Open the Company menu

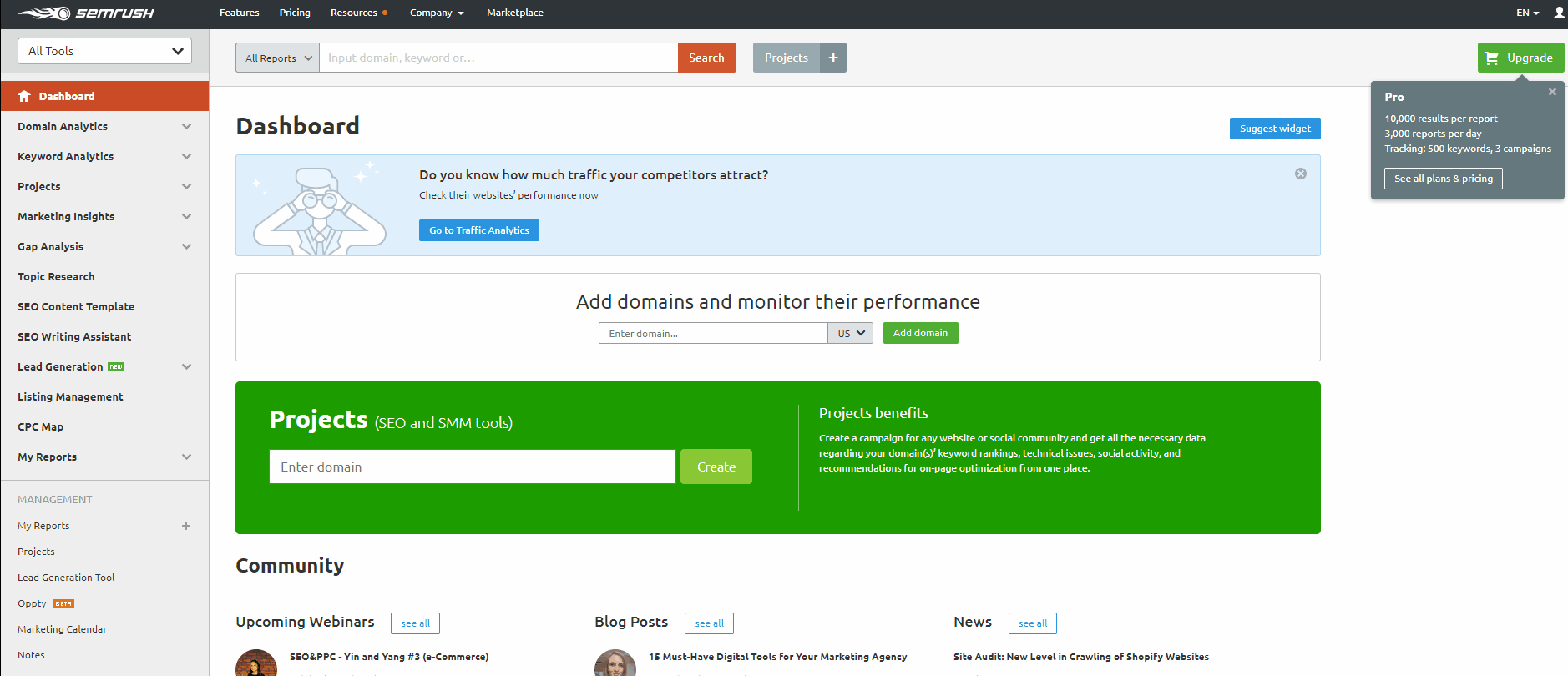pos(436,13)
